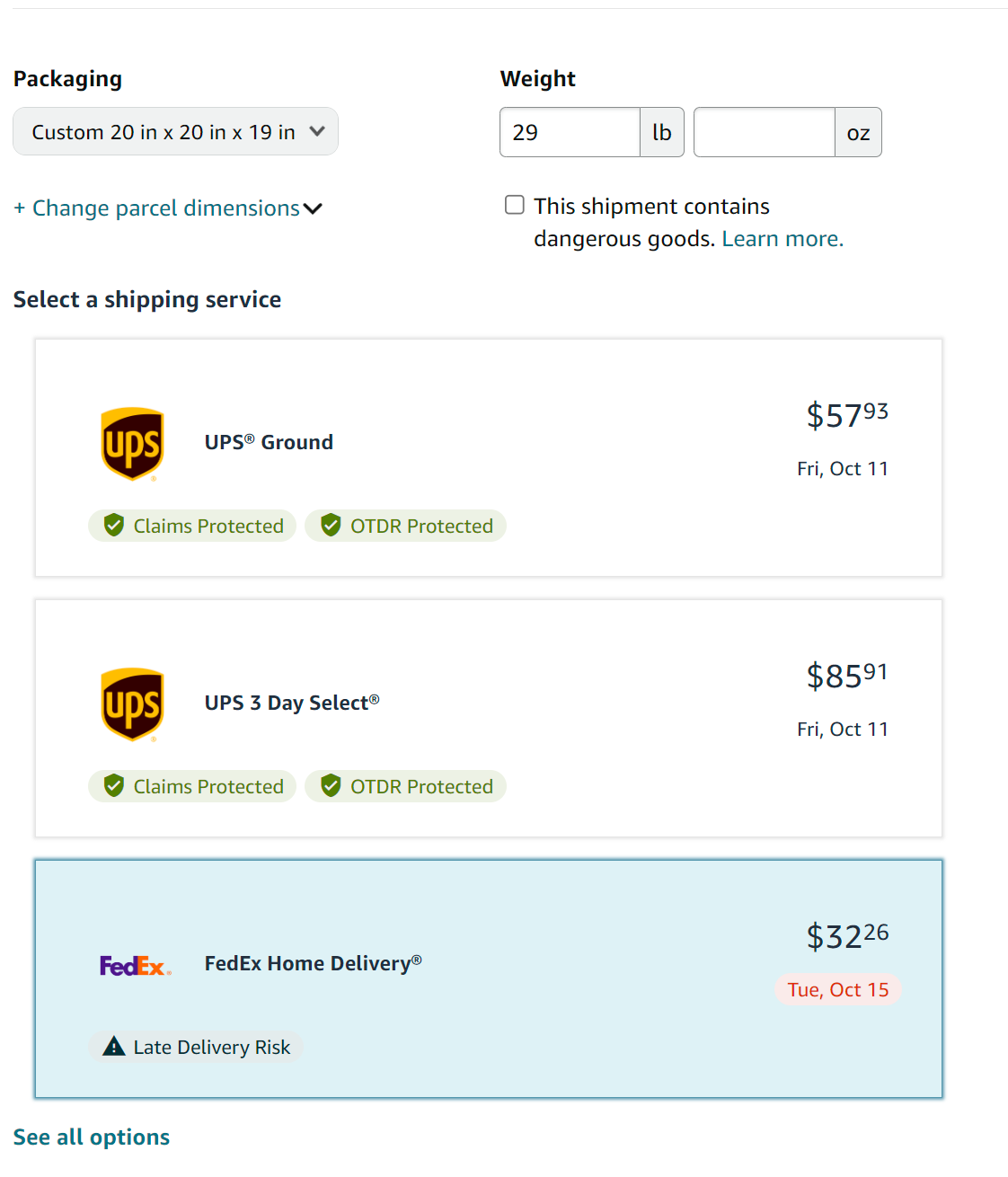
Task: Click the Tue, Oct 15 delivery date badge
Action: coord(838,990)
